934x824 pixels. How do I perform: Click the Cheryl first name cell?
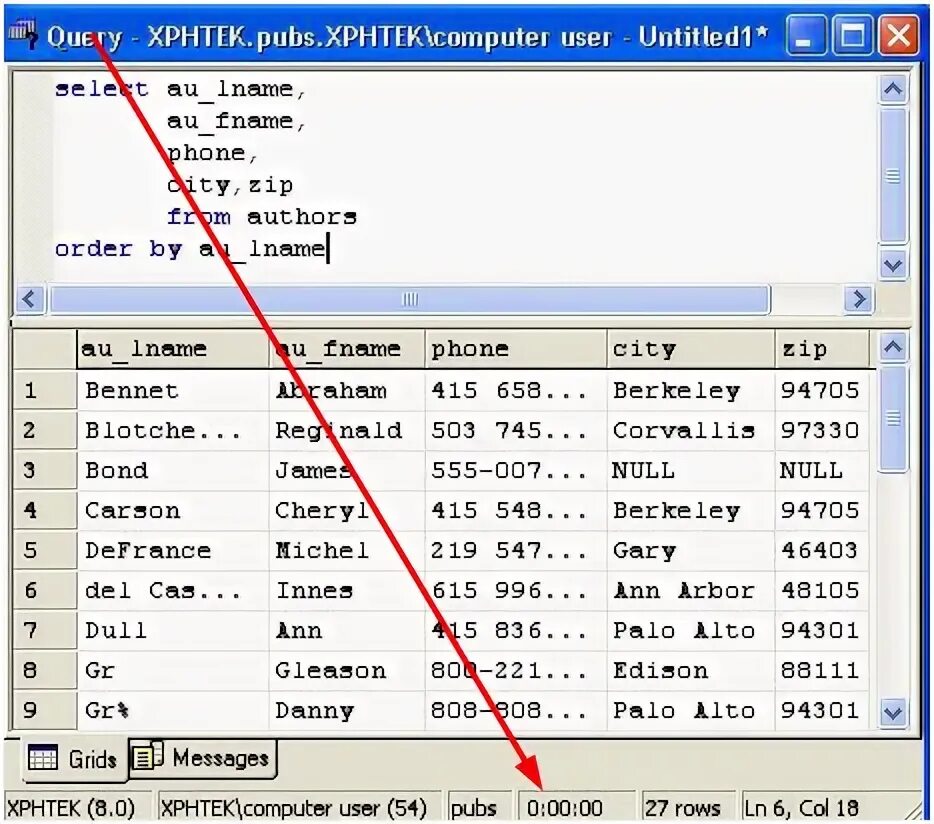click(x=347, y=511)
